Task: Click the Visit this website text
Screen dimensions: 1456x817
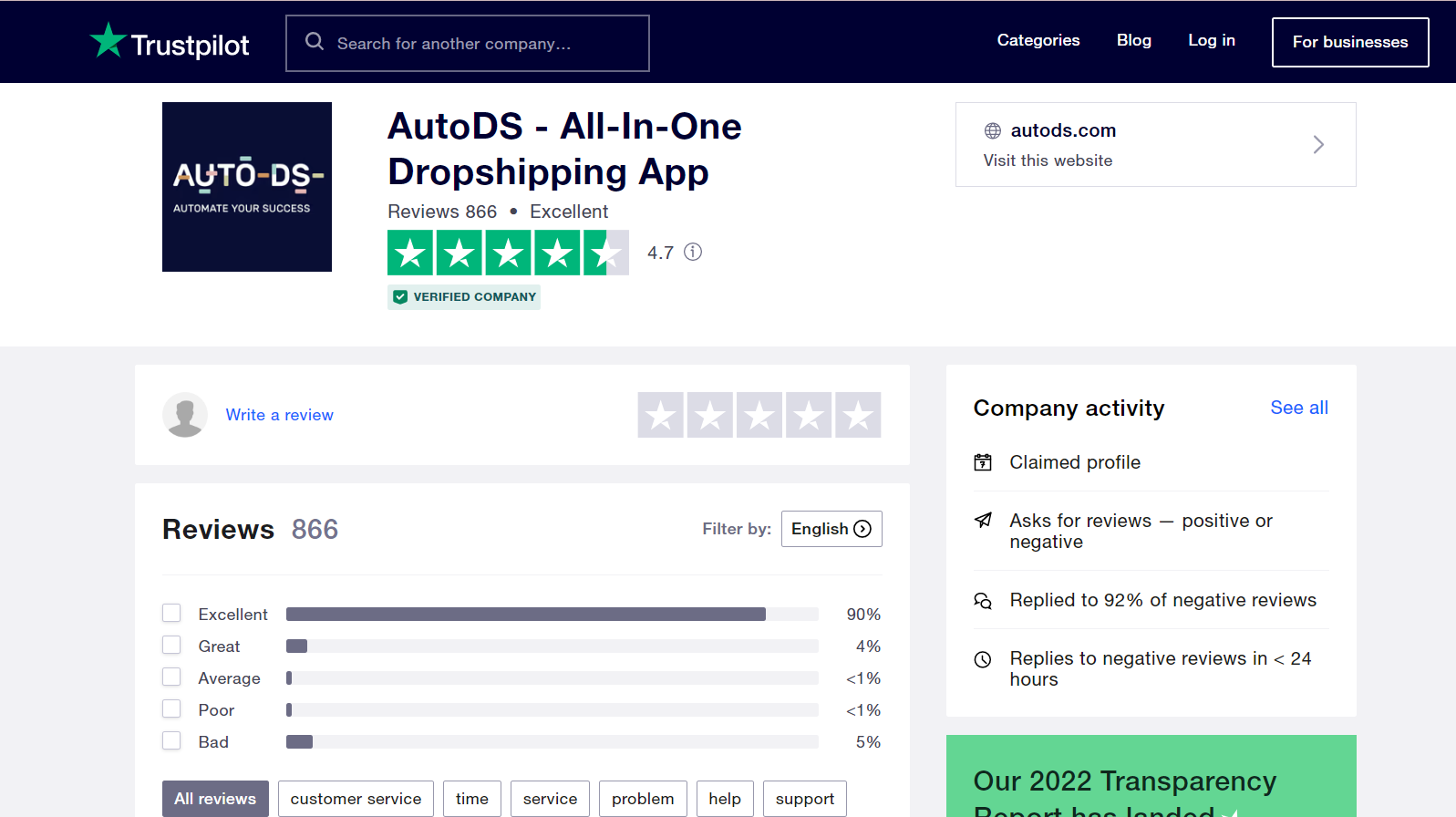Action: pyautogui.click(x=1048, y=160)
